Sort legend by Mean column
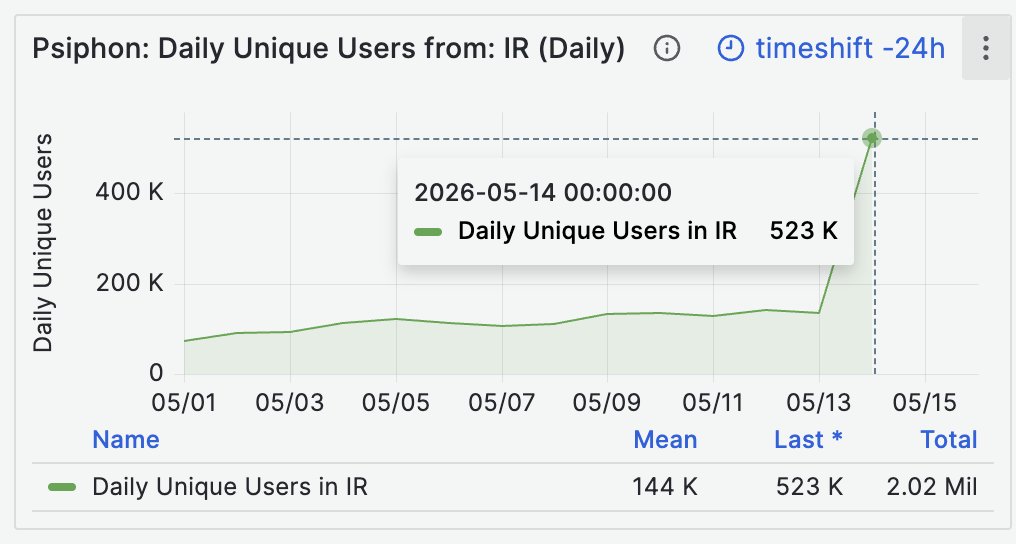This screenshot has width=1016, height=544. 665,440
